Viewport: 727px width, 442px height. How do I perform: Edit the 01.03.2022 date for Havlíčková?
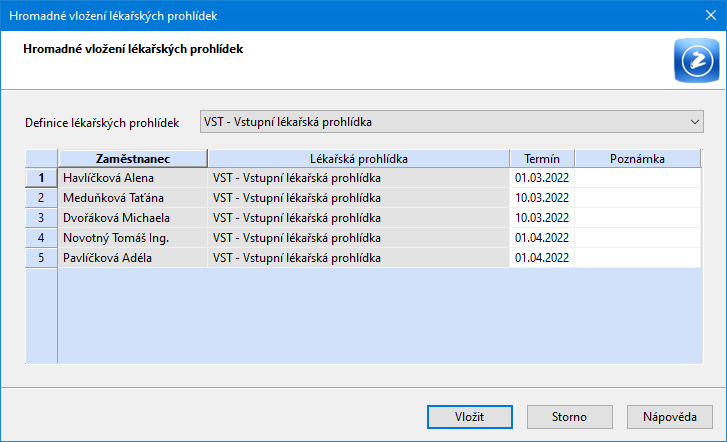(x=542, y=178)
